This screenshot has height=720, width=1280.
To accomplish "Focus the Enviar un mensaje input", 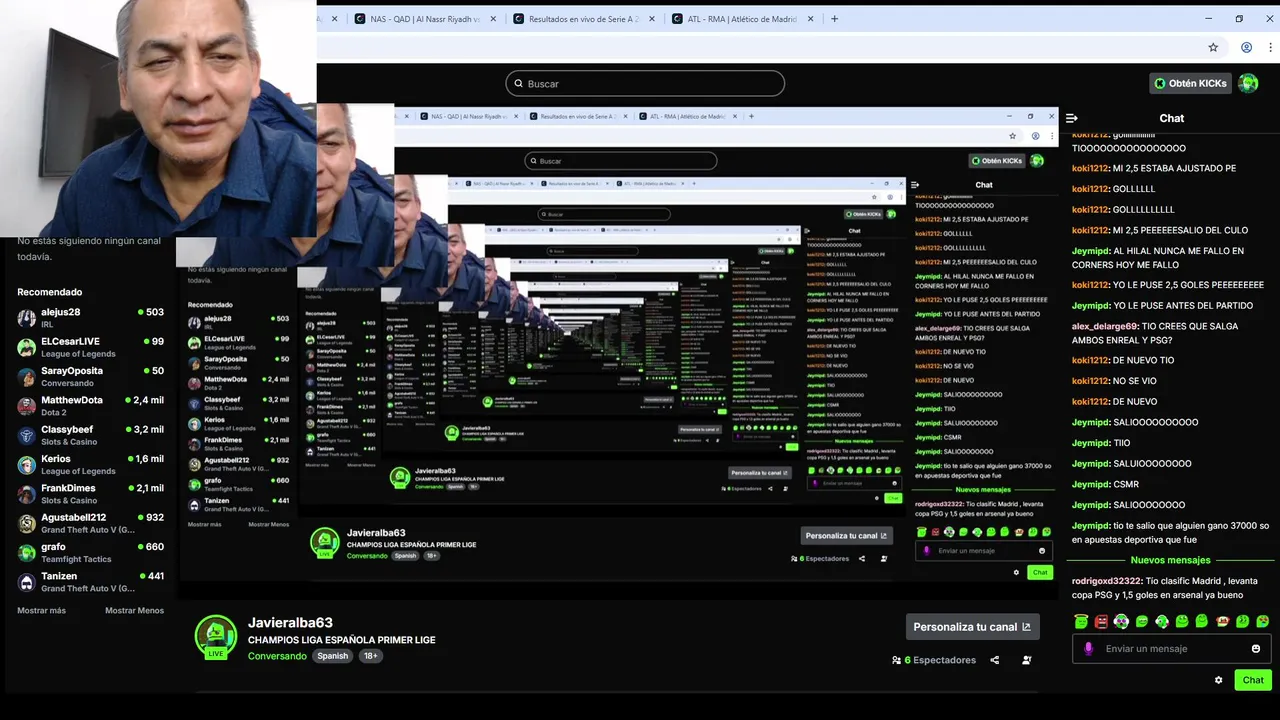I will (1170, 648).
